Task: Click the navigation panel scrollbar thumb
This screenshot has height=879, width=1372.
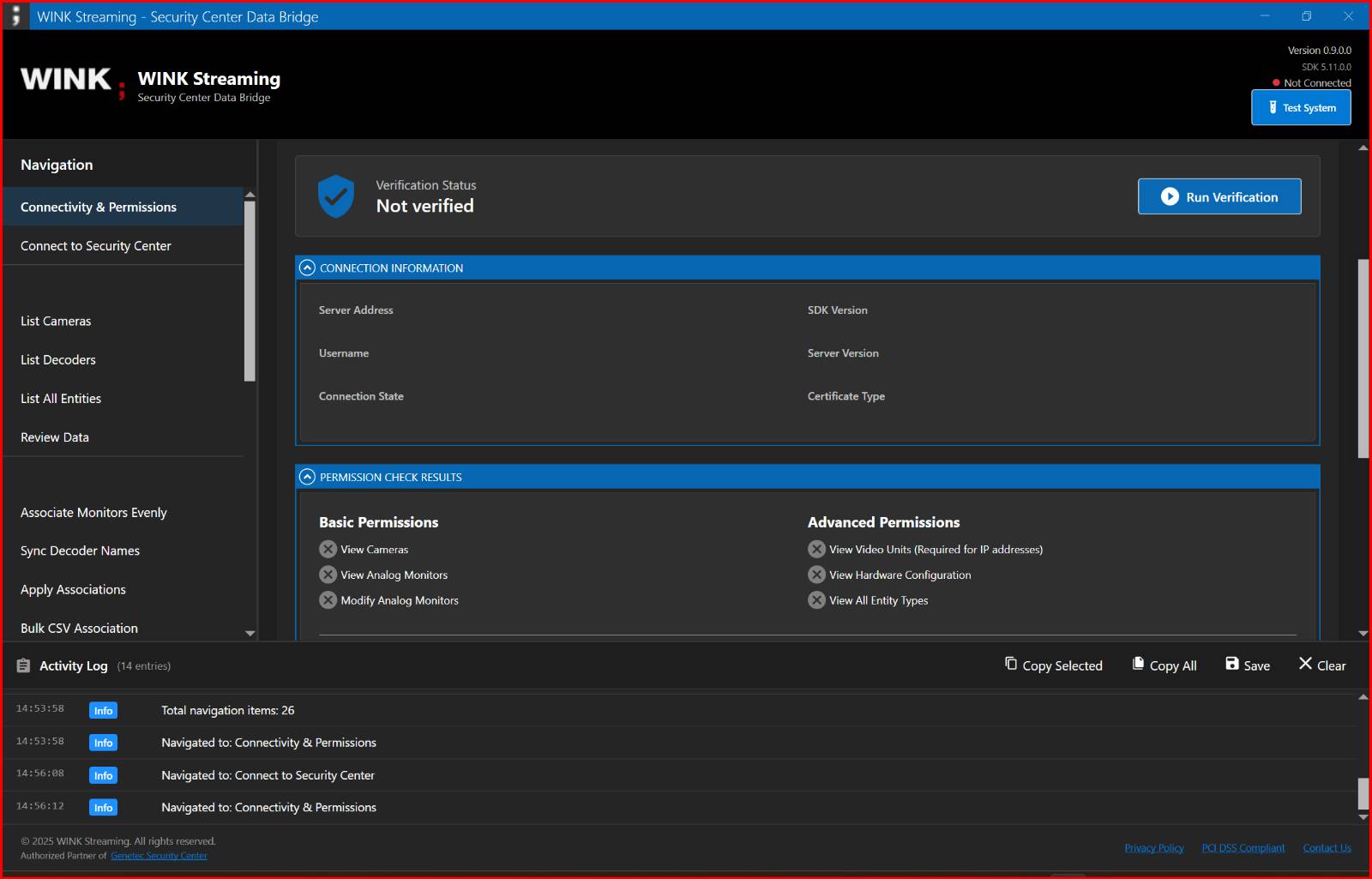Action: pos(250,291)
